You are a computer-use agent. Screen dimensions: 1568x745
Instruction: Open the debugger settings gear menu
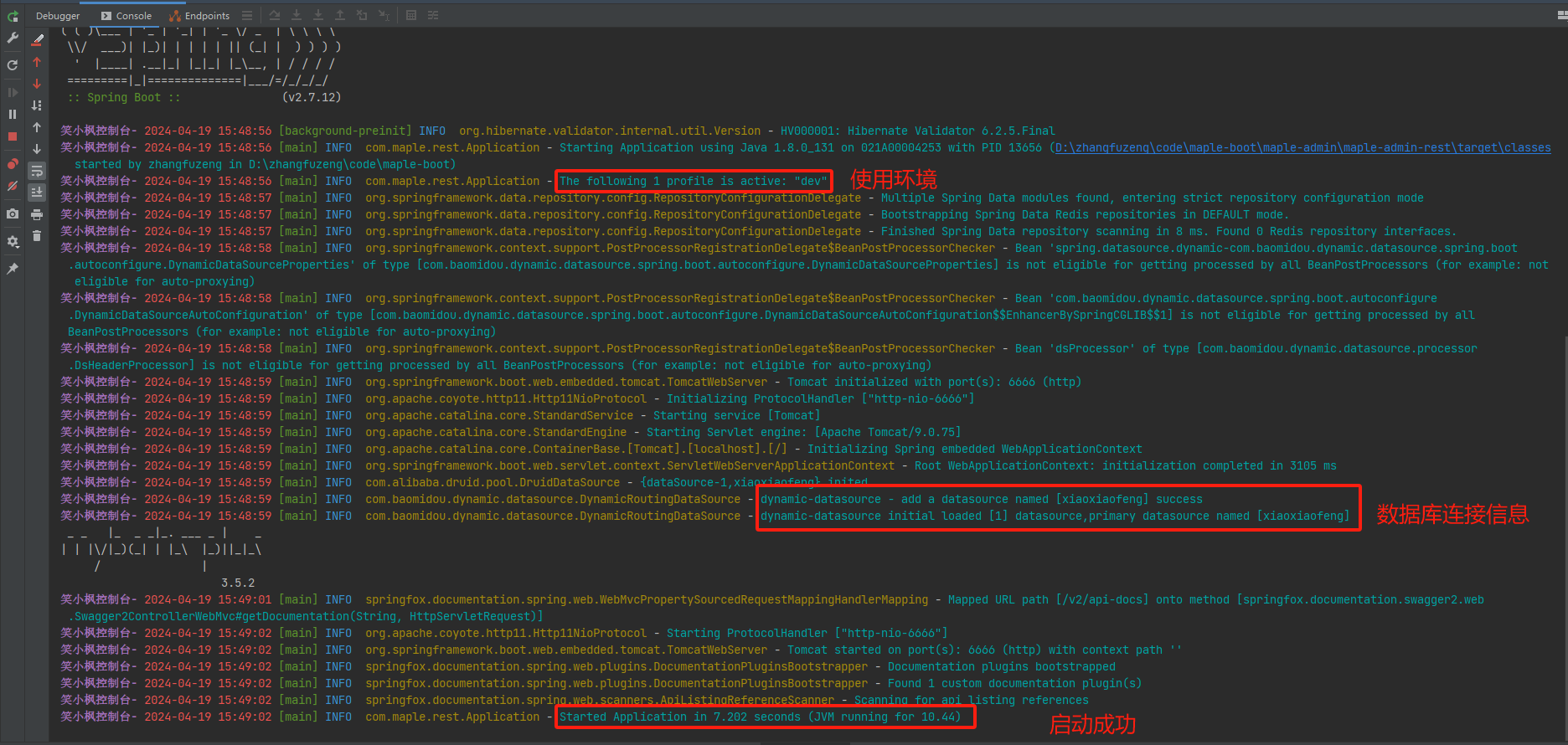click(13, 241)
